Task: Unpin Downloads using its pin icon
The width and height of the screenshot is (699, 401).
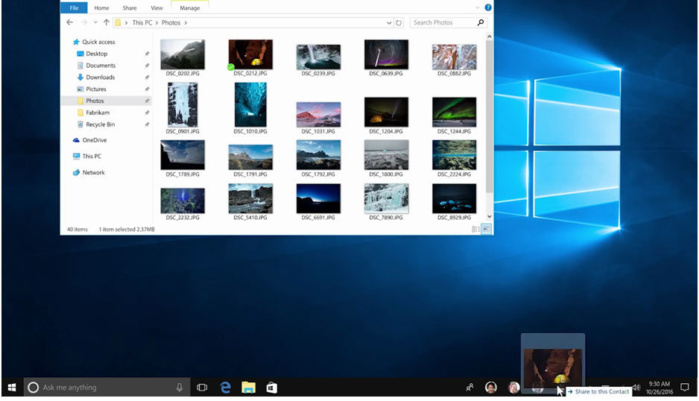Action: (147, 77)
